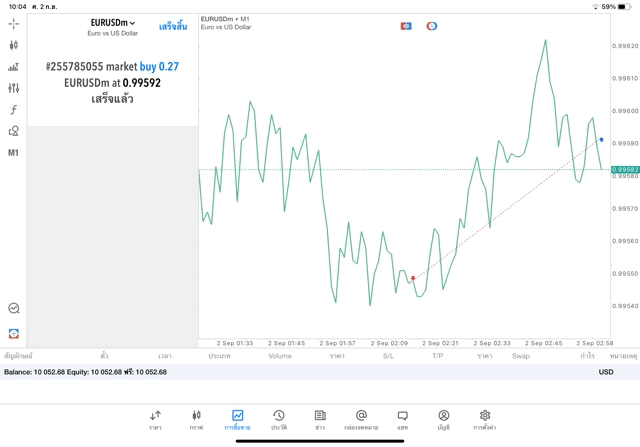Open the การตั้งค่า settings tab
640x447 pixels.
click(485, 420)
